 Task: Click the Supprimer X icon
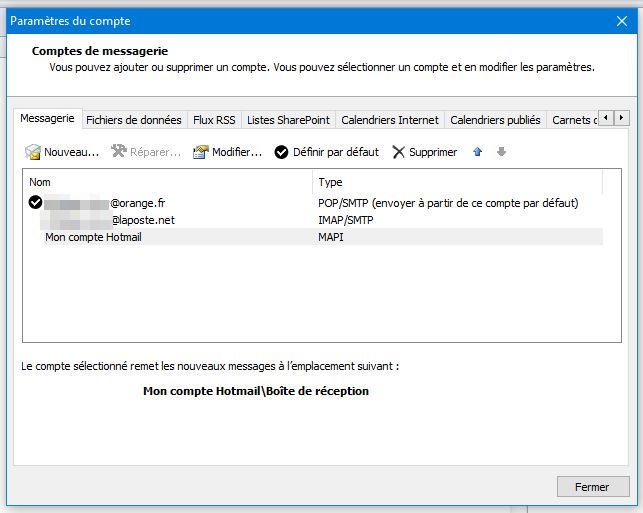point(398,152)
